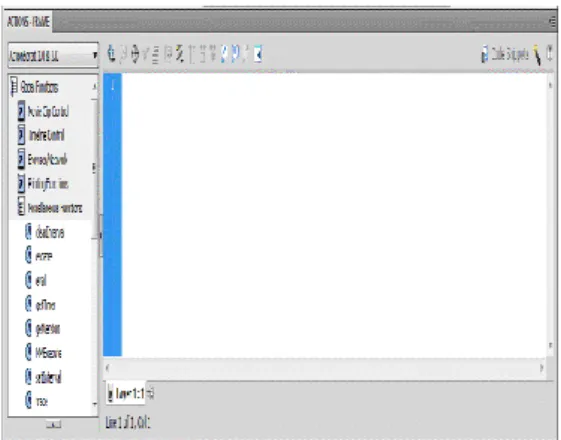Click the Find icon in the Actions toolbar
Screen dimensions: 561x440
click(x=123, y=55)
